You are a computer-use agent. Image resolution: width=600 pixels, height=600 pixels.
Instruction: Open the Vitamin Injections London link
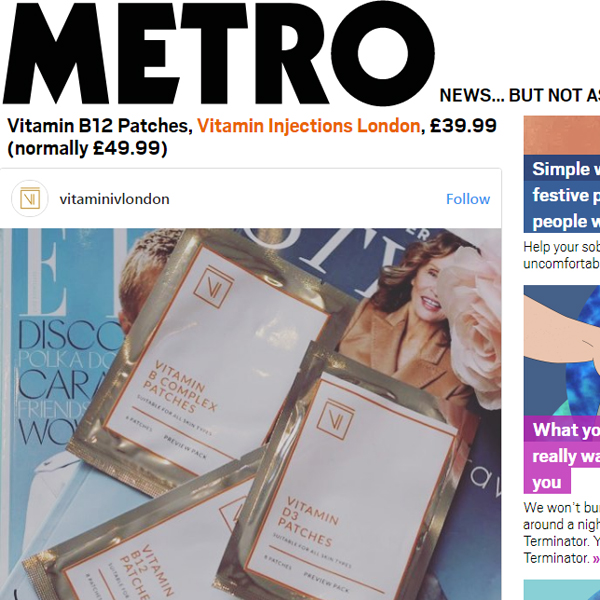click(x=308, y=126)
